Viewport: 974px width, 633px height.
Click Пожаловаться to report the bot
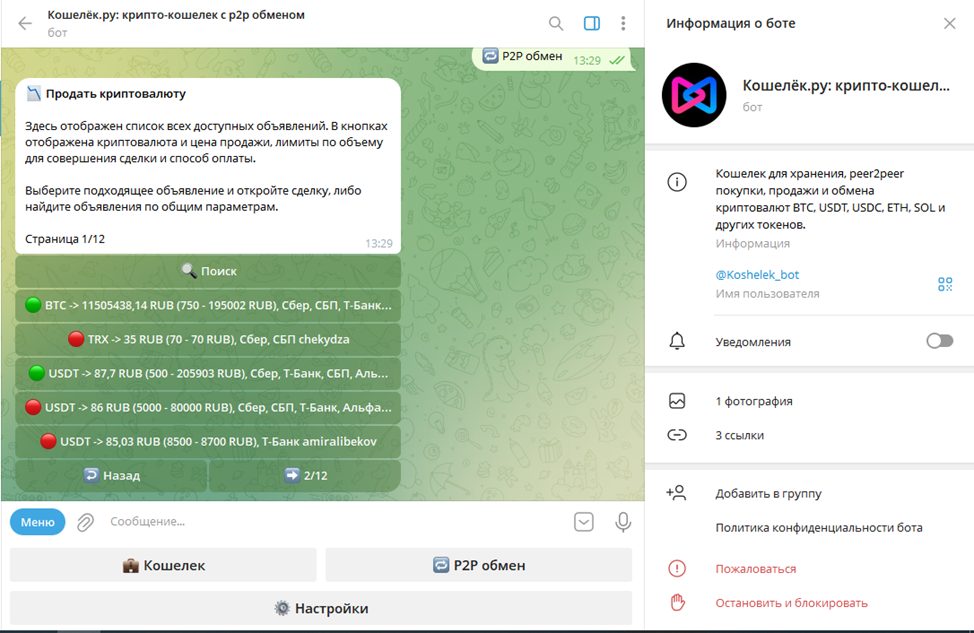(x=755, y=569)
